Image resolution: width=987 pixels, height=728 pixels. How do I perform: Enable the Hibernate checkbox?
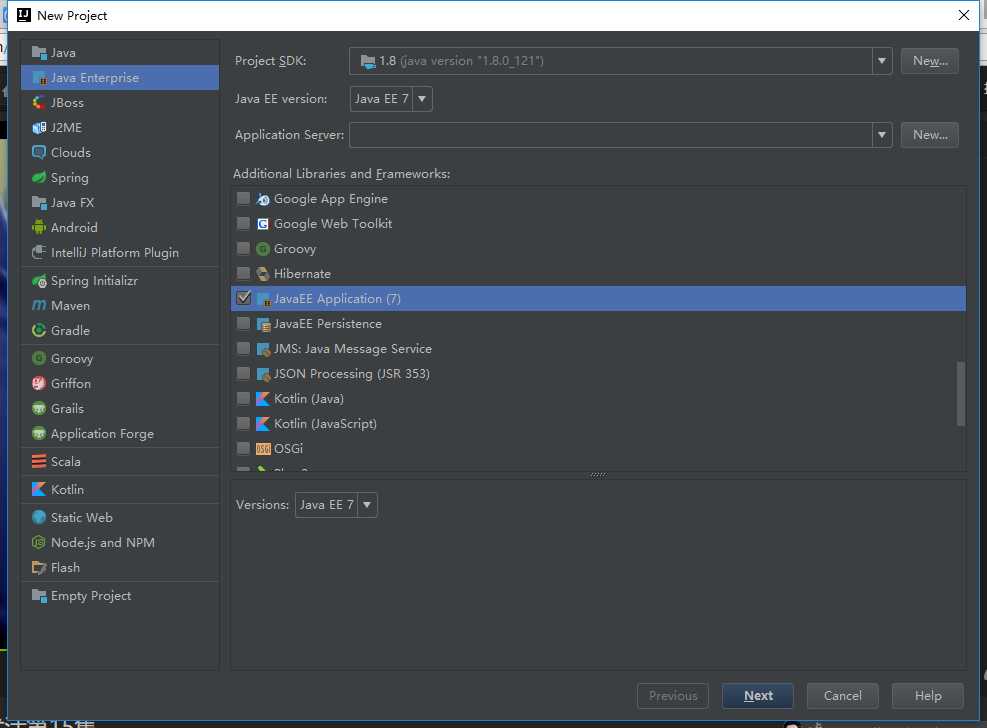[243, 273]
